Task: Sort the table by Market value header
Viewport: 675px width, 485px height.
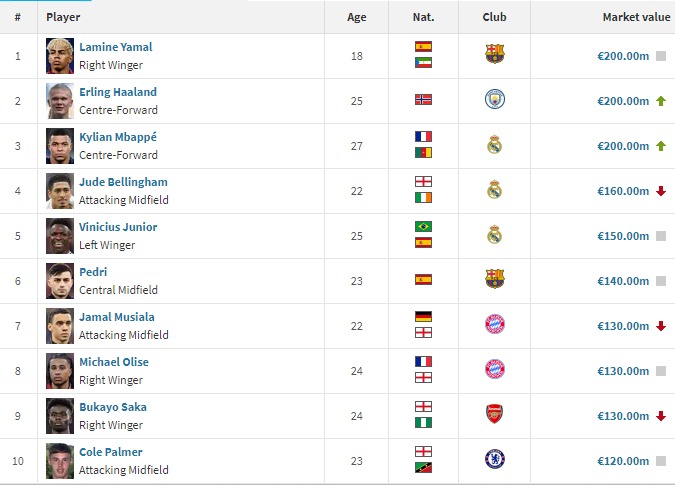Action: pos(636,17)
